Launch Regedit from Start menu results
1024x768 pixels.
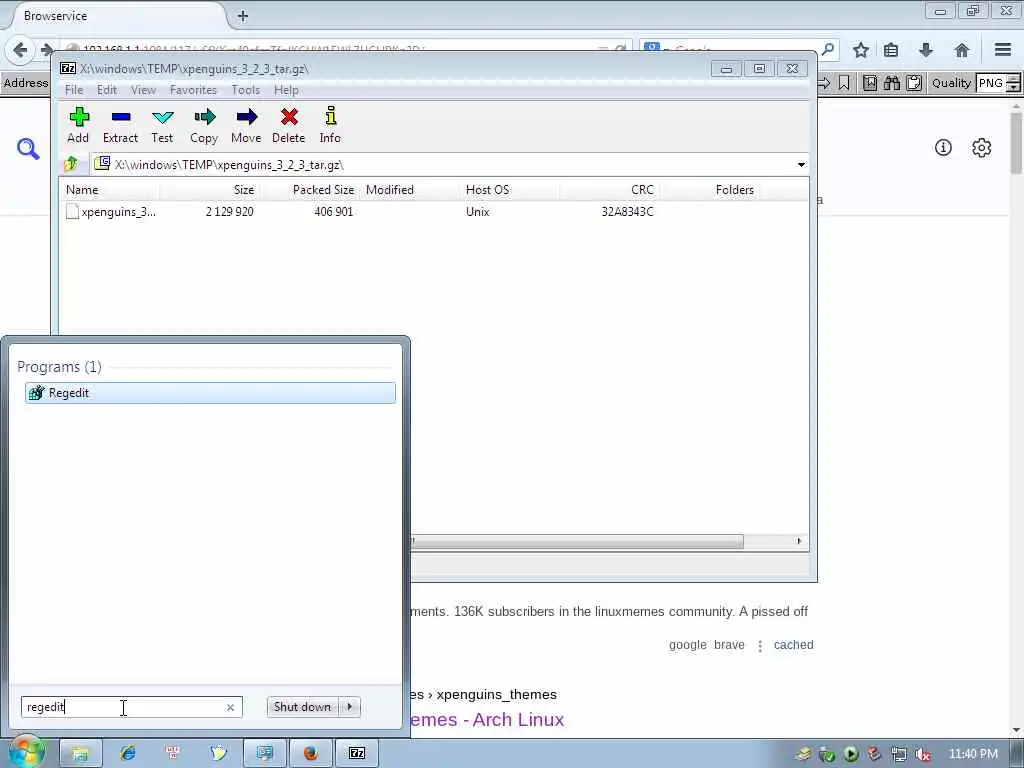click(210, 392)
